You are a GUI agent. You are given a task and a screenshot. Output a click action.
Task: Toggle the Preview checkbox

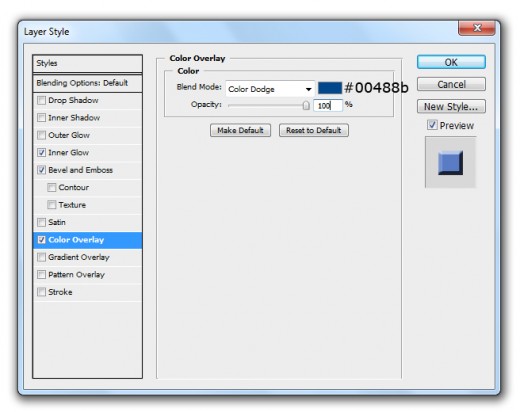(432, 125)
